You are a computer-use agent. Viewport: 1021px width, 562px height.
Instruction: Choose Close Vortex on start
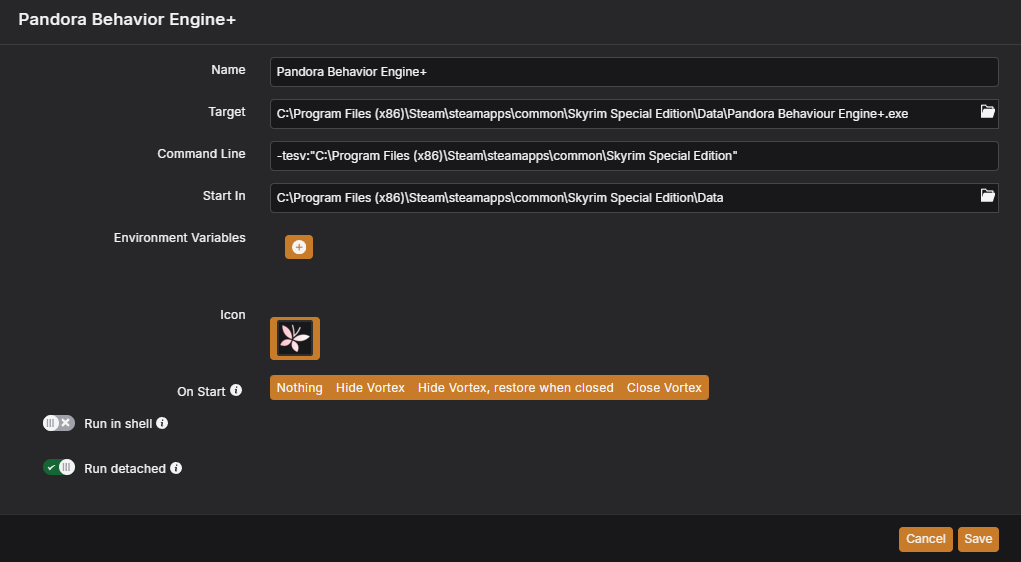point(664,387)
